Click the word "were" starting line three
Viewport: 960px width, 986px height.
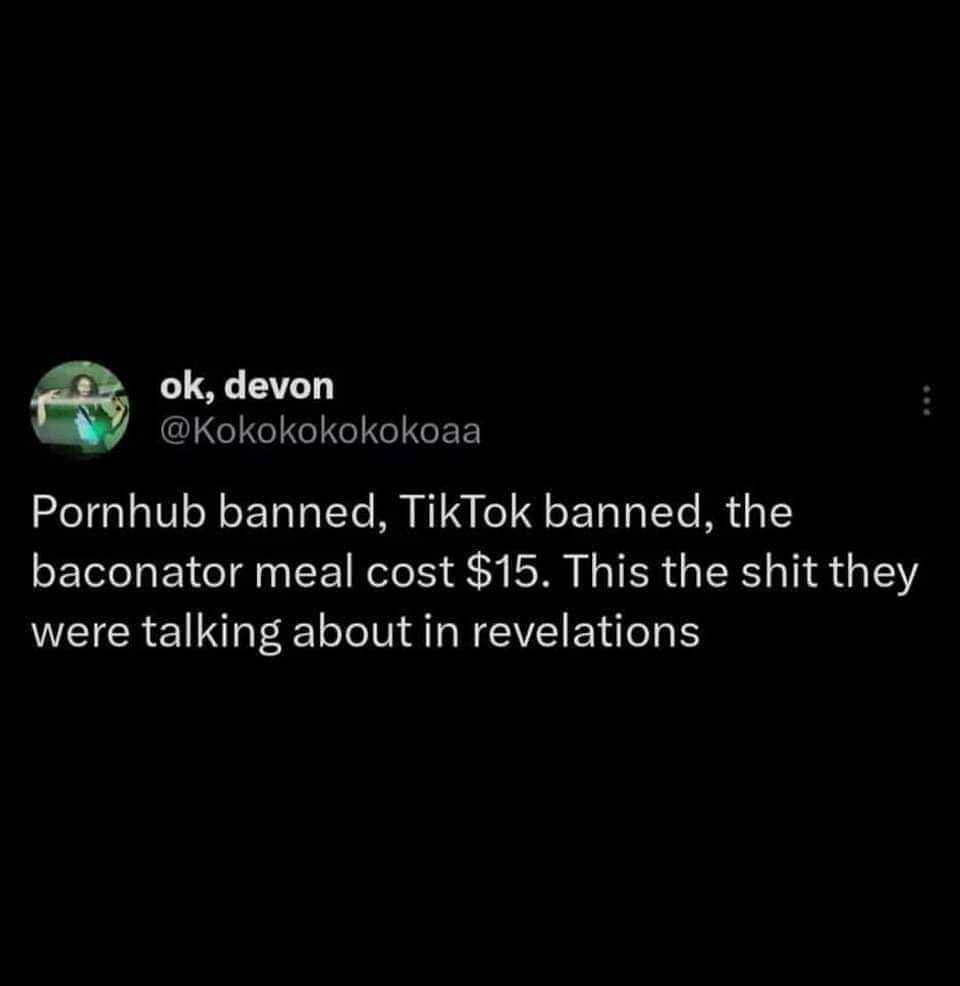tap(81, 634)
